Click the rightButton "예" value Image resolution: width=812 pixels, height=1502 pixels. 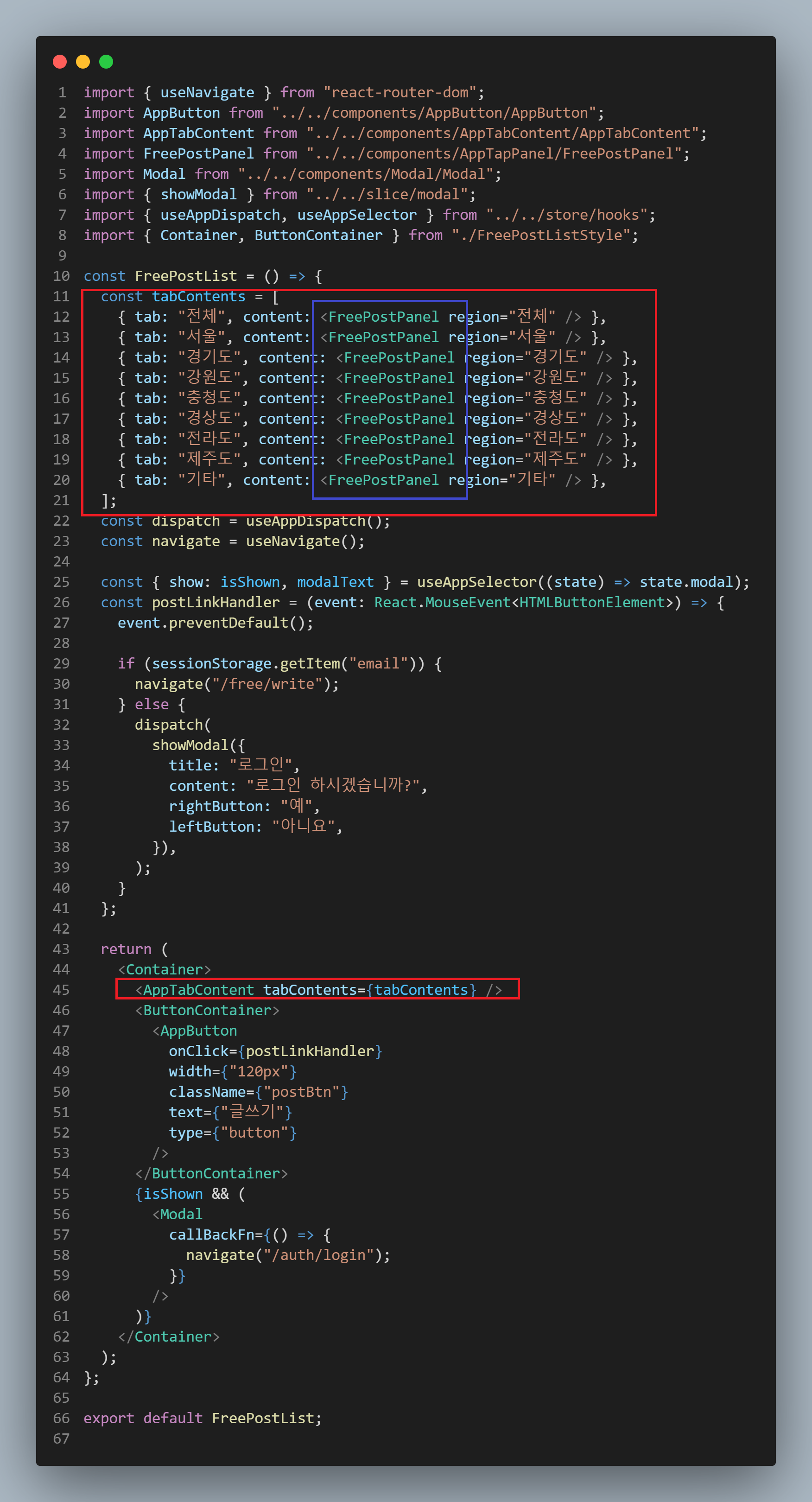[x=296, y=806]
